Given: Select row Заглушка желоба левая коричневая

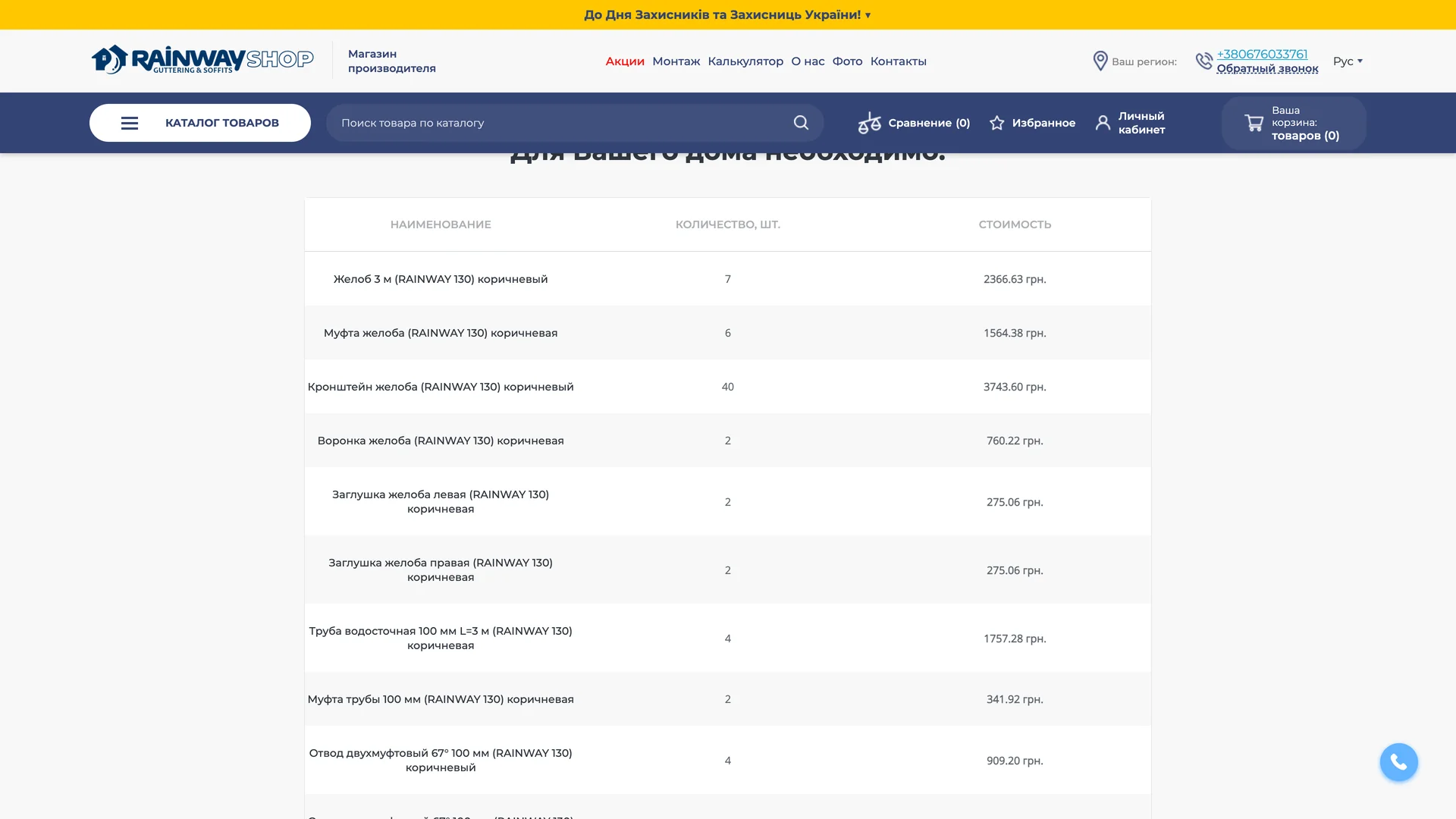Looking at the screenshot, I should coord(727,501).
